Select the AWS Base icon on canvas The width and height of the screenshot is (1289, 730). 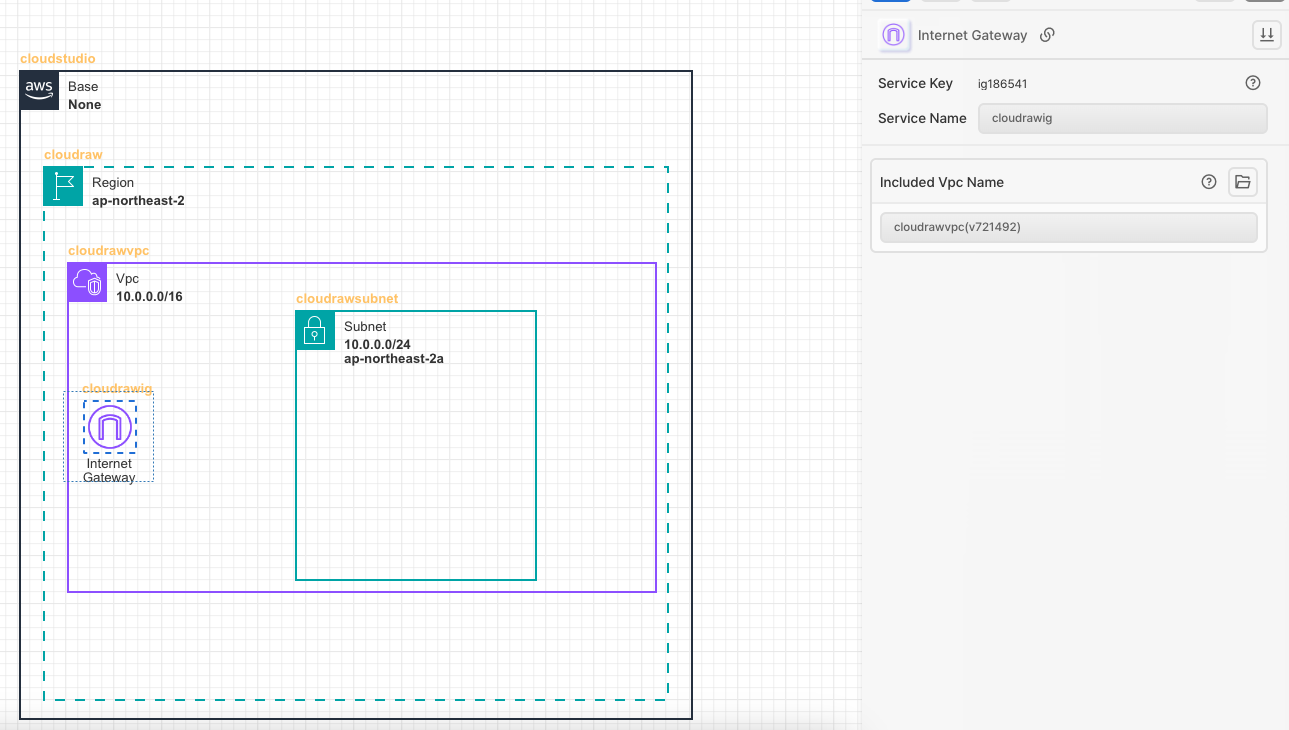[x=40, y=90]
